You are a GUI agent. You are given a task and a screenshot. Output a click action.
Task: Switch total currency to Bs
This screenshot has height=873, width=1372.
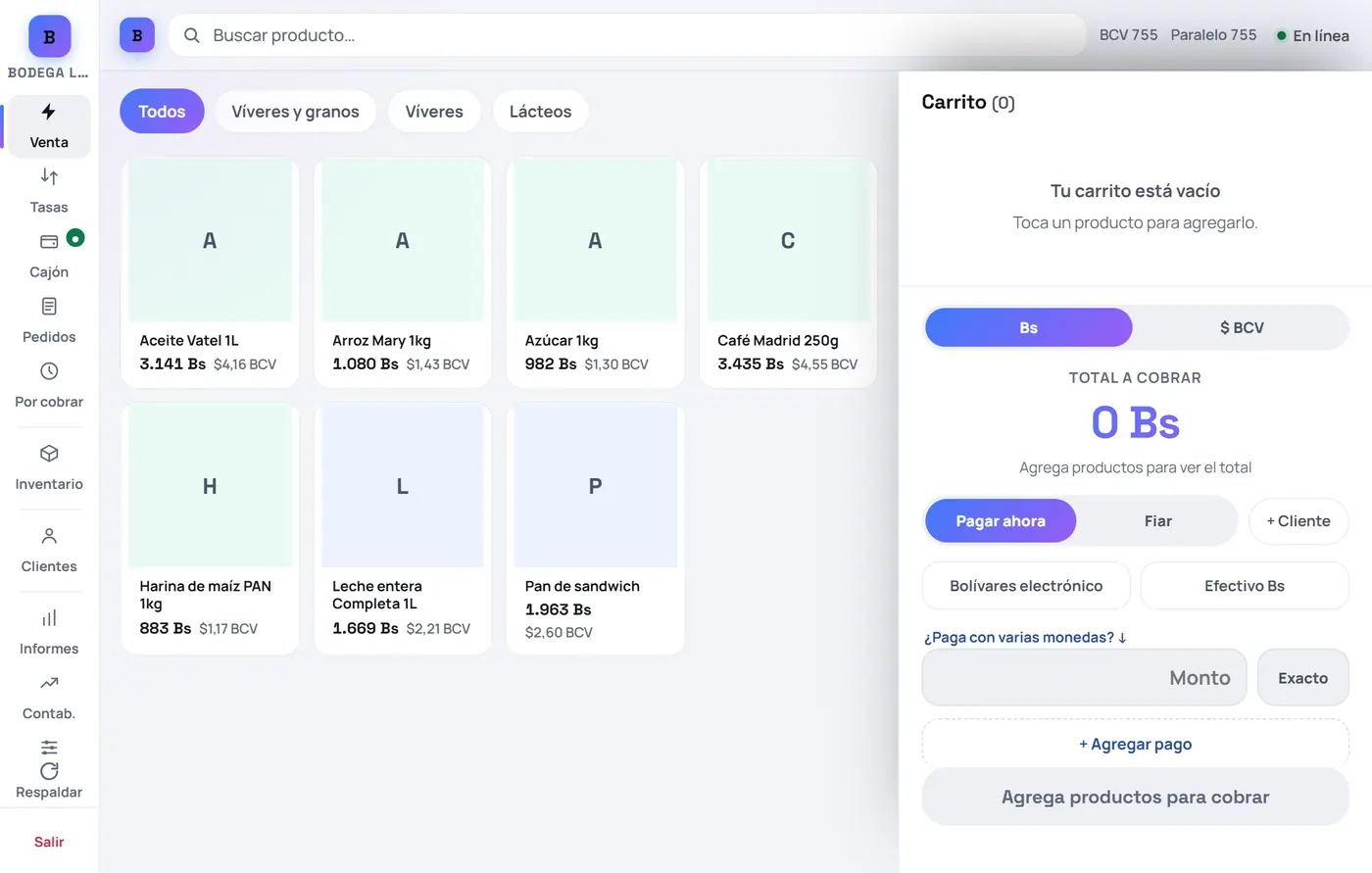(x=1028, y=327)
